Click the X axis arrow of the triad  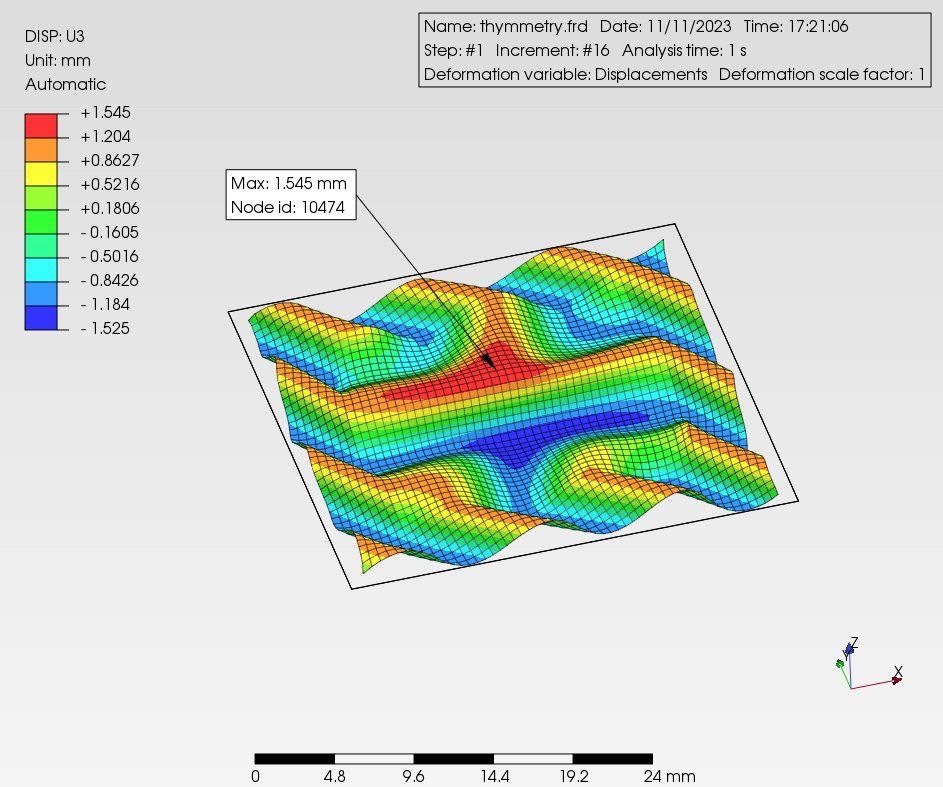click(x=897, y=680)
